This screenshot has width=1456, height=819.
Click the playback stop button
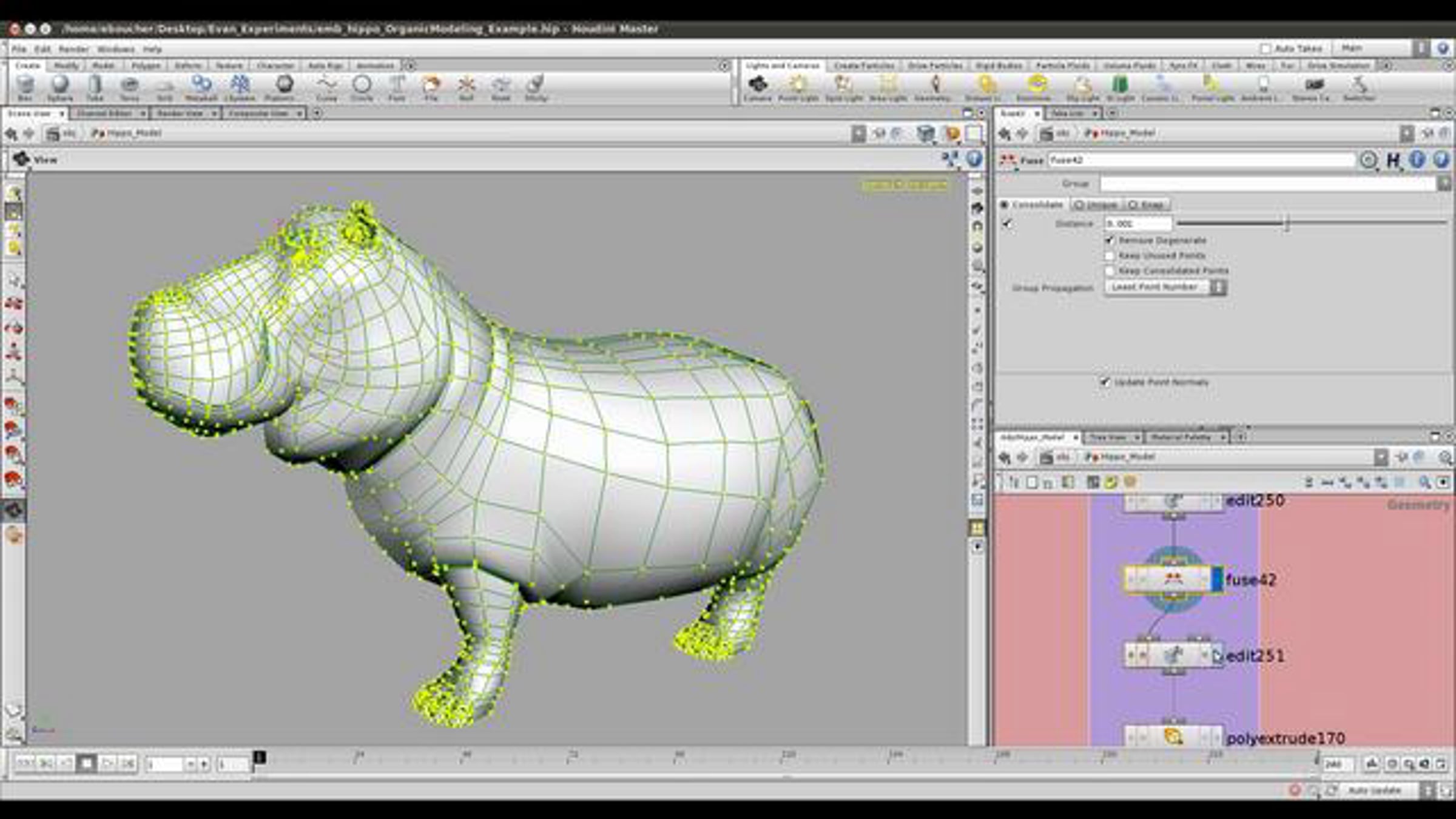tap(86, 763)
